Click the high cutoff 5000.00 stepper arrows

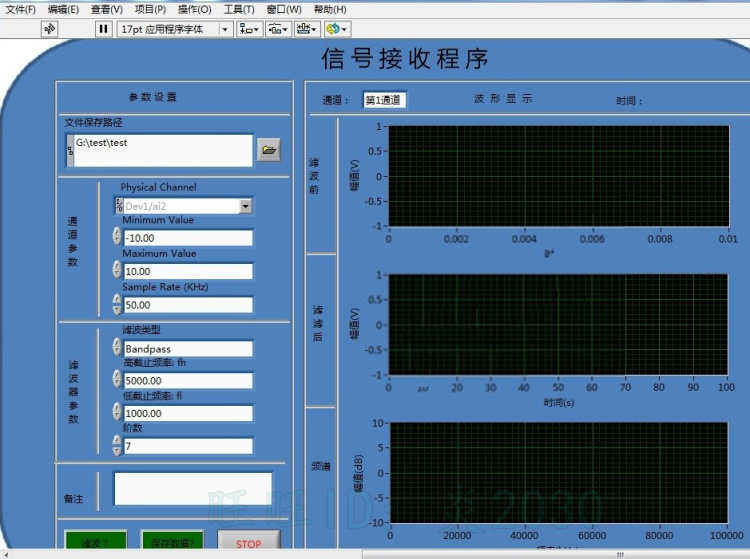point(117,379)
